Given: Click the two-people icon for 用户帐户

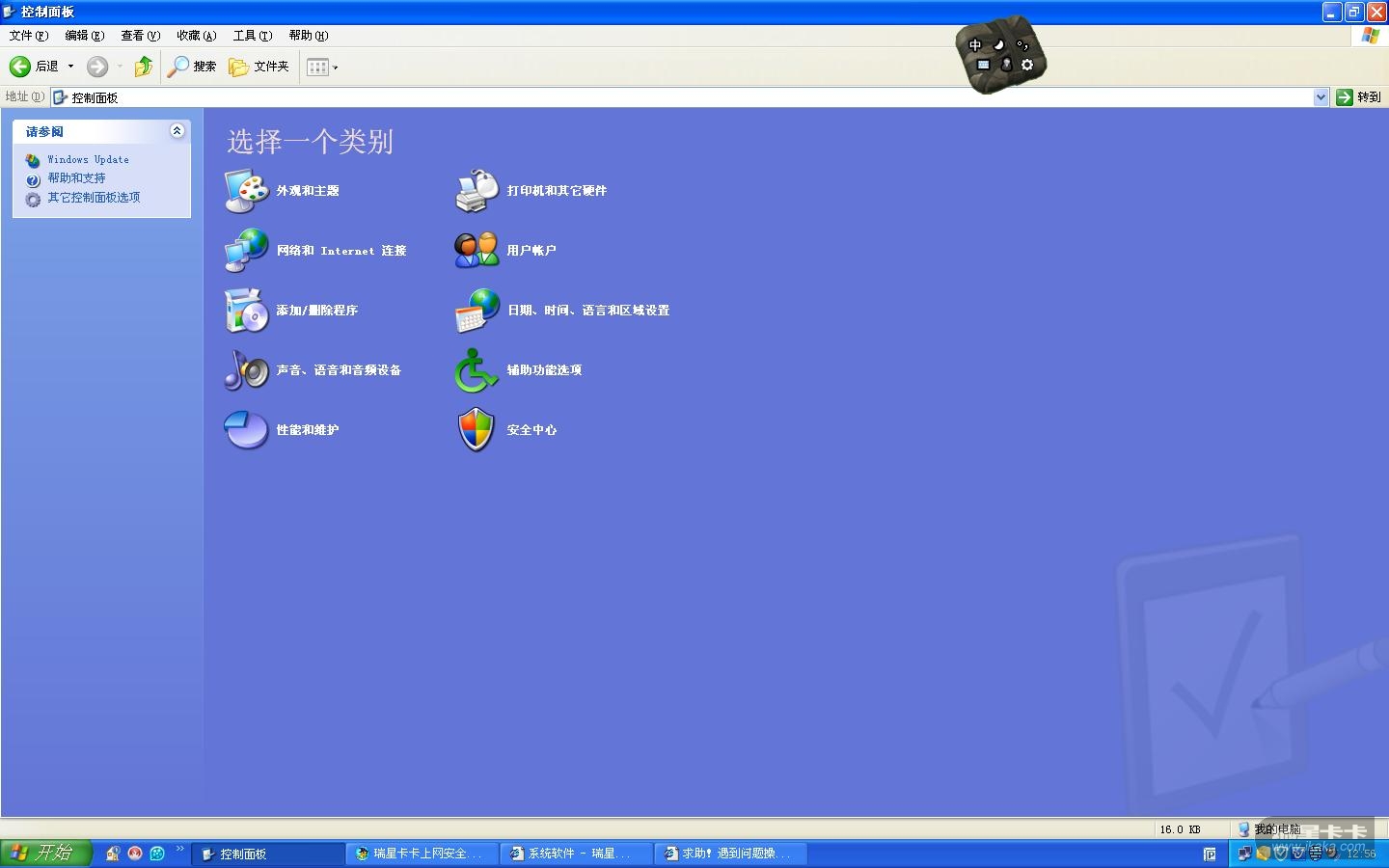Looking at the screenshot, I should point(477,251).
